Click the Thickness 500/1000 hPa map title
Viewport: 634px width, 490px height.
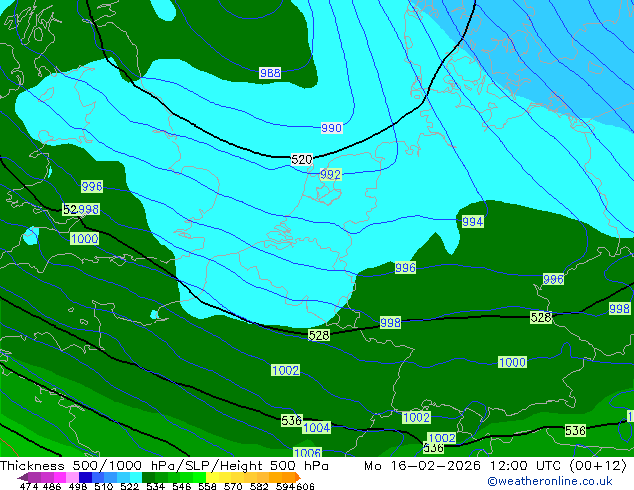pyautogui.click(x=164, y=466)
